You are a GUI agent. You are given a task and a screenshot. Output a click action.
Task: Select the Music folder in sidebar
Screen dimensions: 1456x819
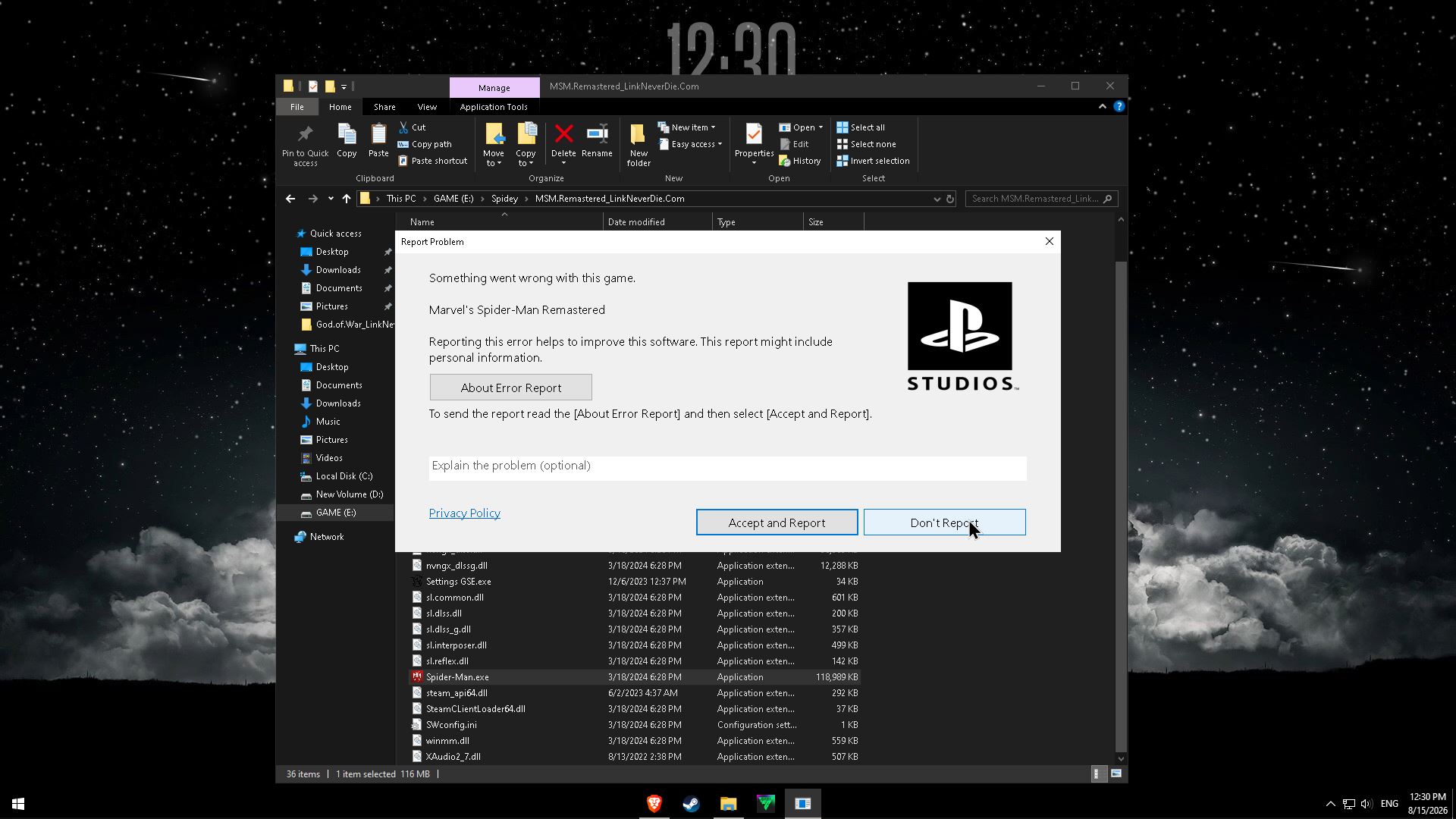tap(328, 422)
